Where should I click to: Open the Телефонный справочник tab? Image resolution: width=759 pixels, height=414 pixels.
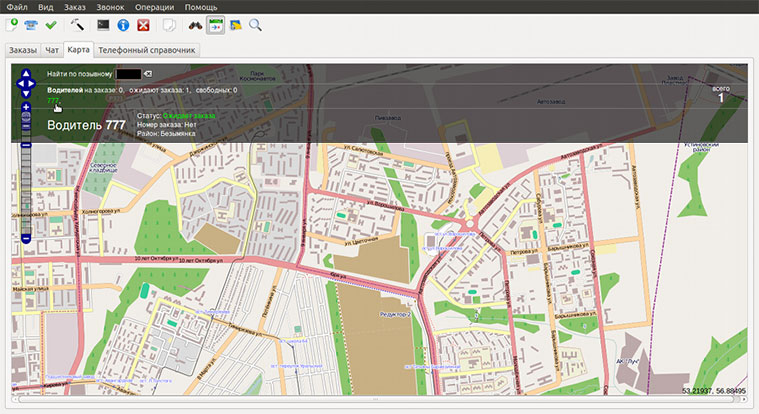tap(146, 50)
